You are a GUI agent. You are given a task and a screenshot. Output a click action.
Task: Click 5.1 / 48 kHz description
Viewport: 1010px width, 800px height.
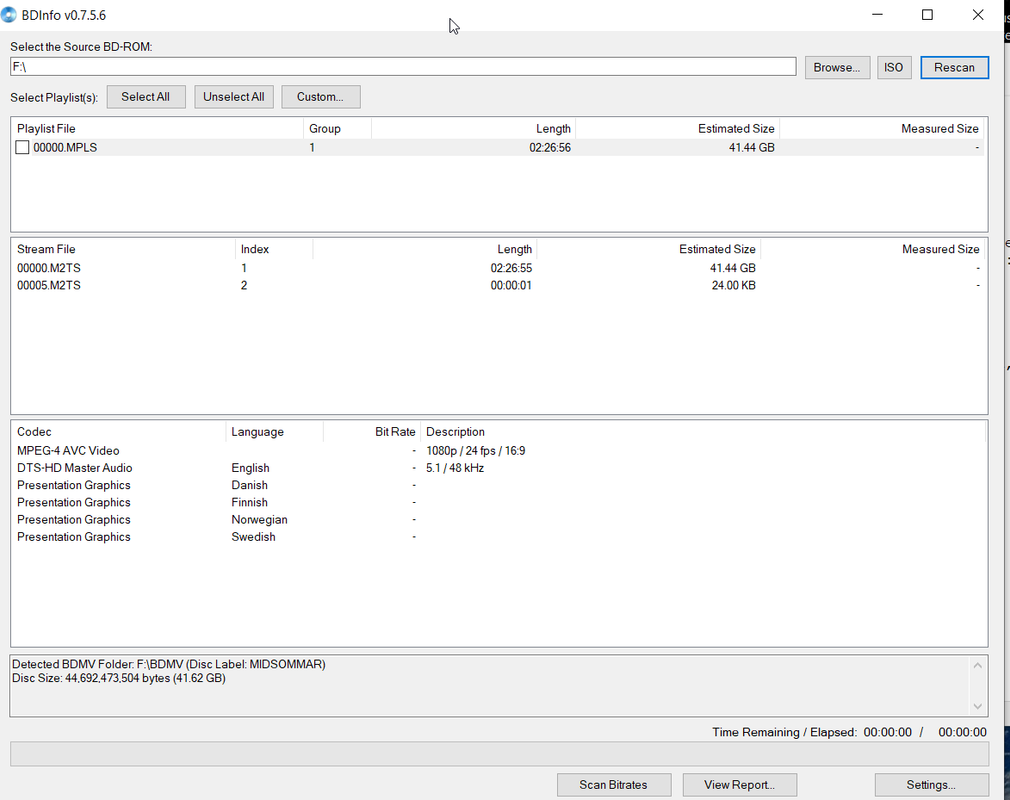(x=455, y=468)
